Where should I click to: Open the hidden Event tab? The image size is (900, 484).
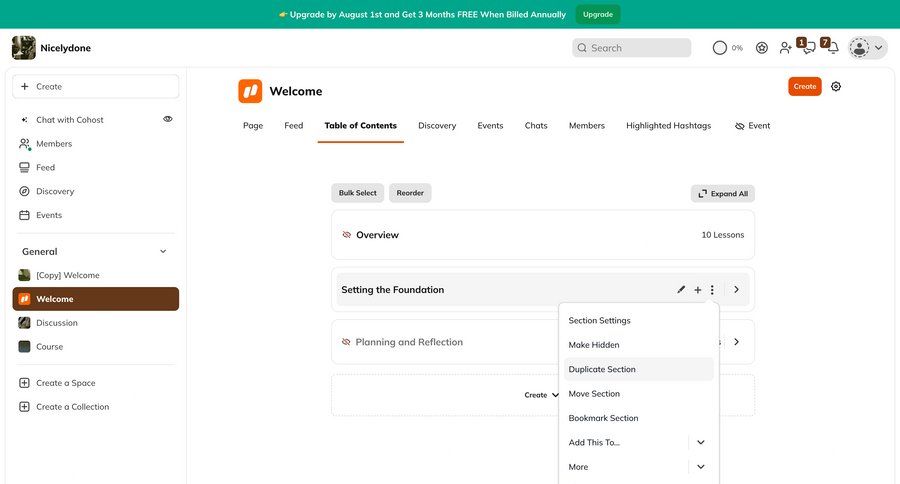pos(752,125)
